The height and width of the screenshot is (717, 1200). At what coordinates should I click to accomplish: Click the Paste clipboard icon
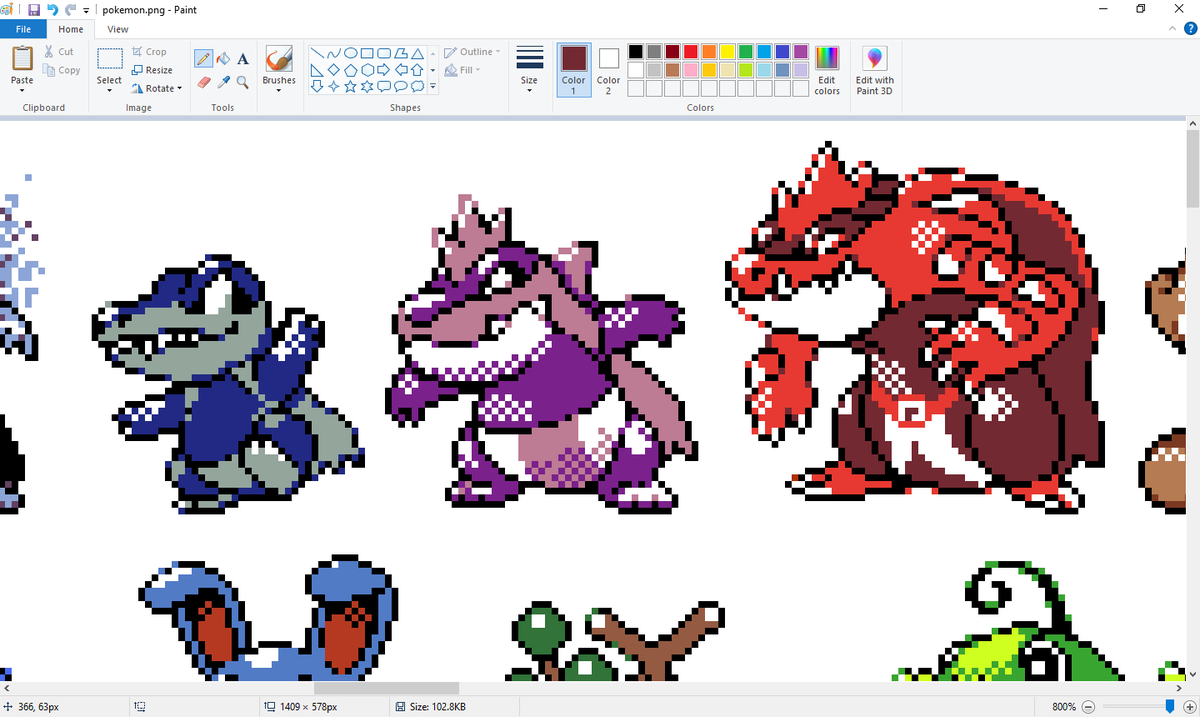click(22, 58)
